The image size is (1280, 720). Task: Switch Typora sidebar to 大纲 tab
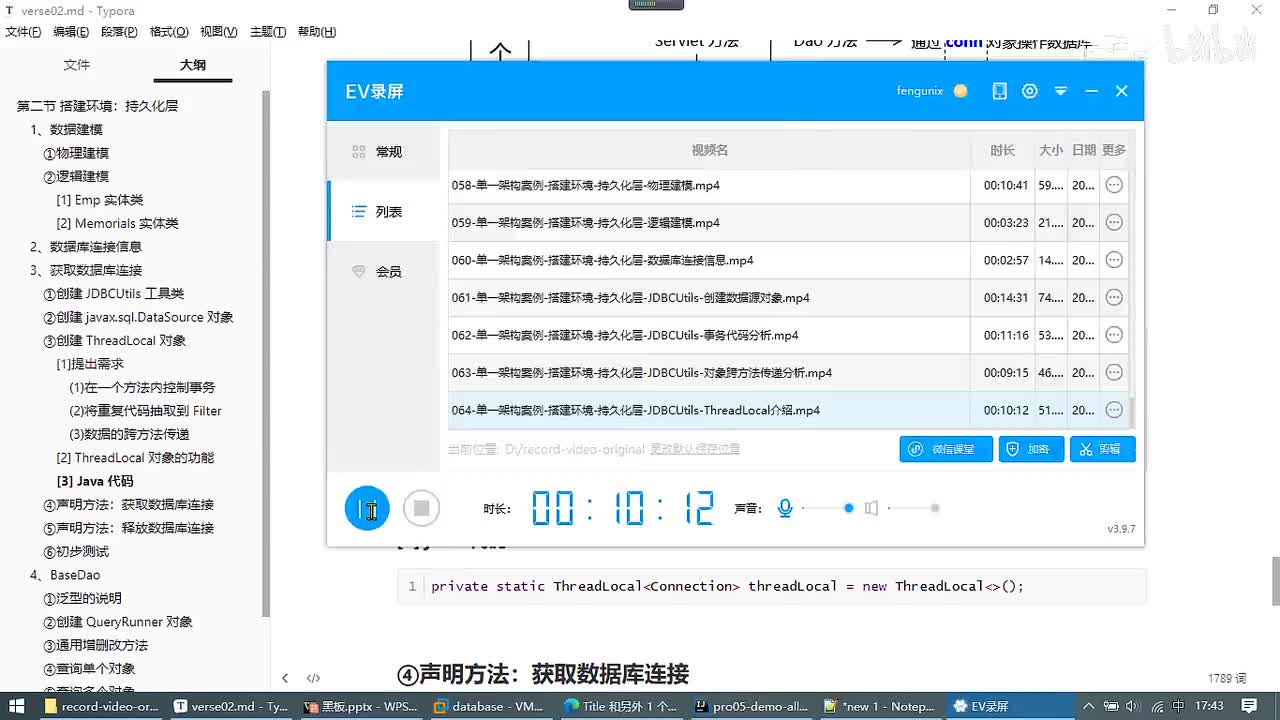tap(193, 65)
